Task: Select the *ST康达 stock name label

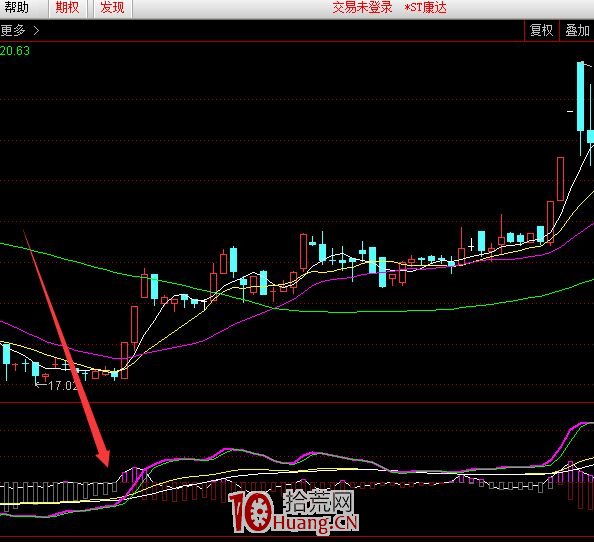Action: click(x=425, y=8)
